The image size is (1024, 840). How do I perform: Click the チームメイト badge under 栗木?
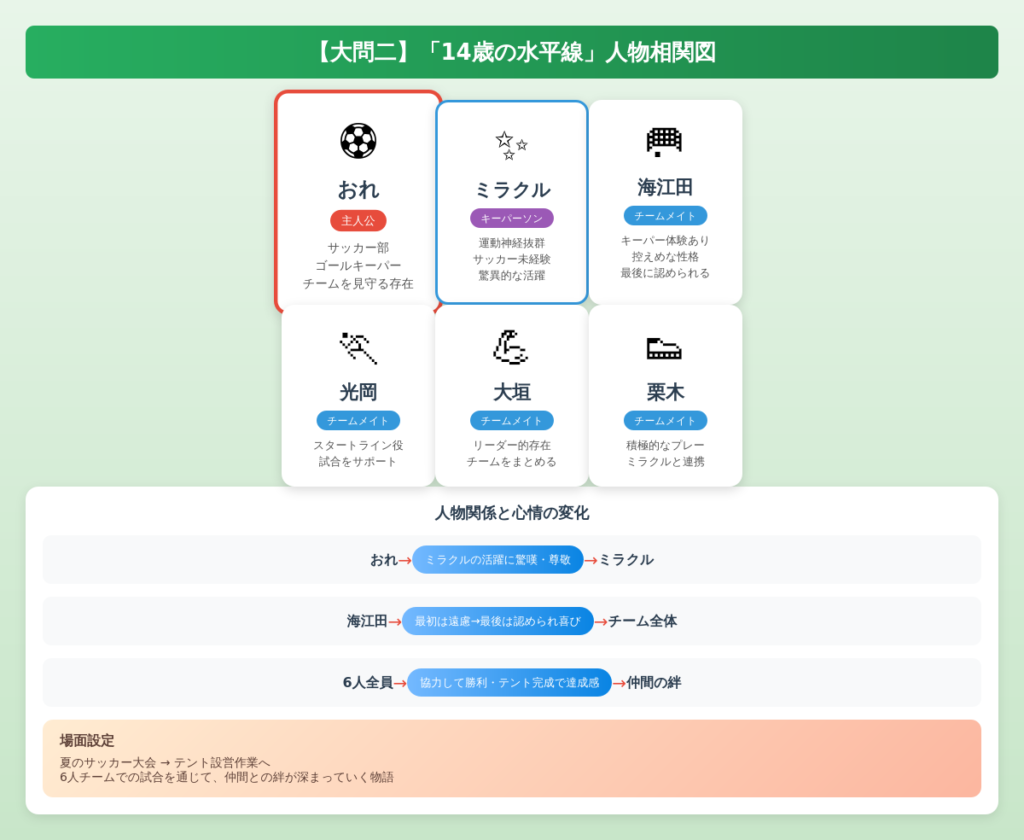tap(665, 421)
